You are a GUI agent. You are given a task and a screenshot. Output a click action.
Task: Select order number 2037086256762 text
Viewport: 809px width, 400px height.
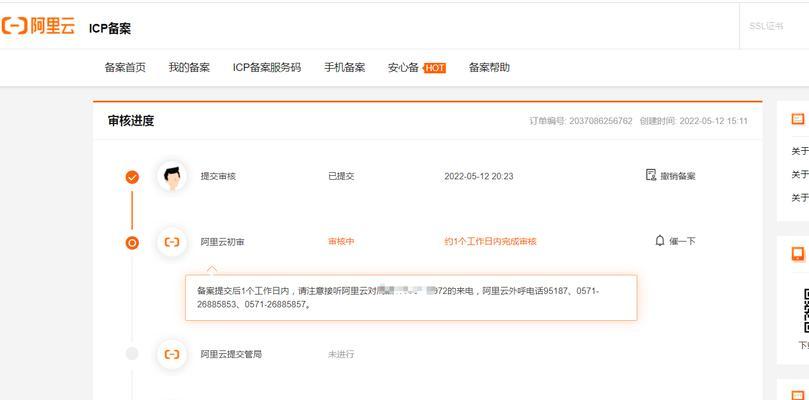point(601,121)
